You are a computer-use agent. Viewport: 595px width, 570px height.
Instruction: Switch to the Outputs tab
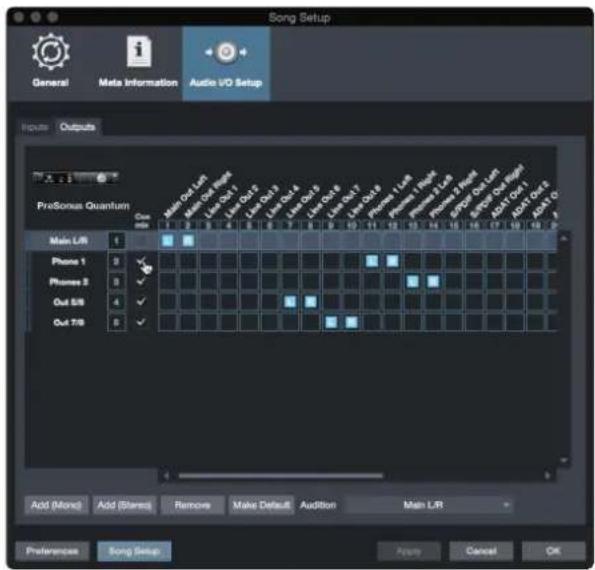pos(77,127)
